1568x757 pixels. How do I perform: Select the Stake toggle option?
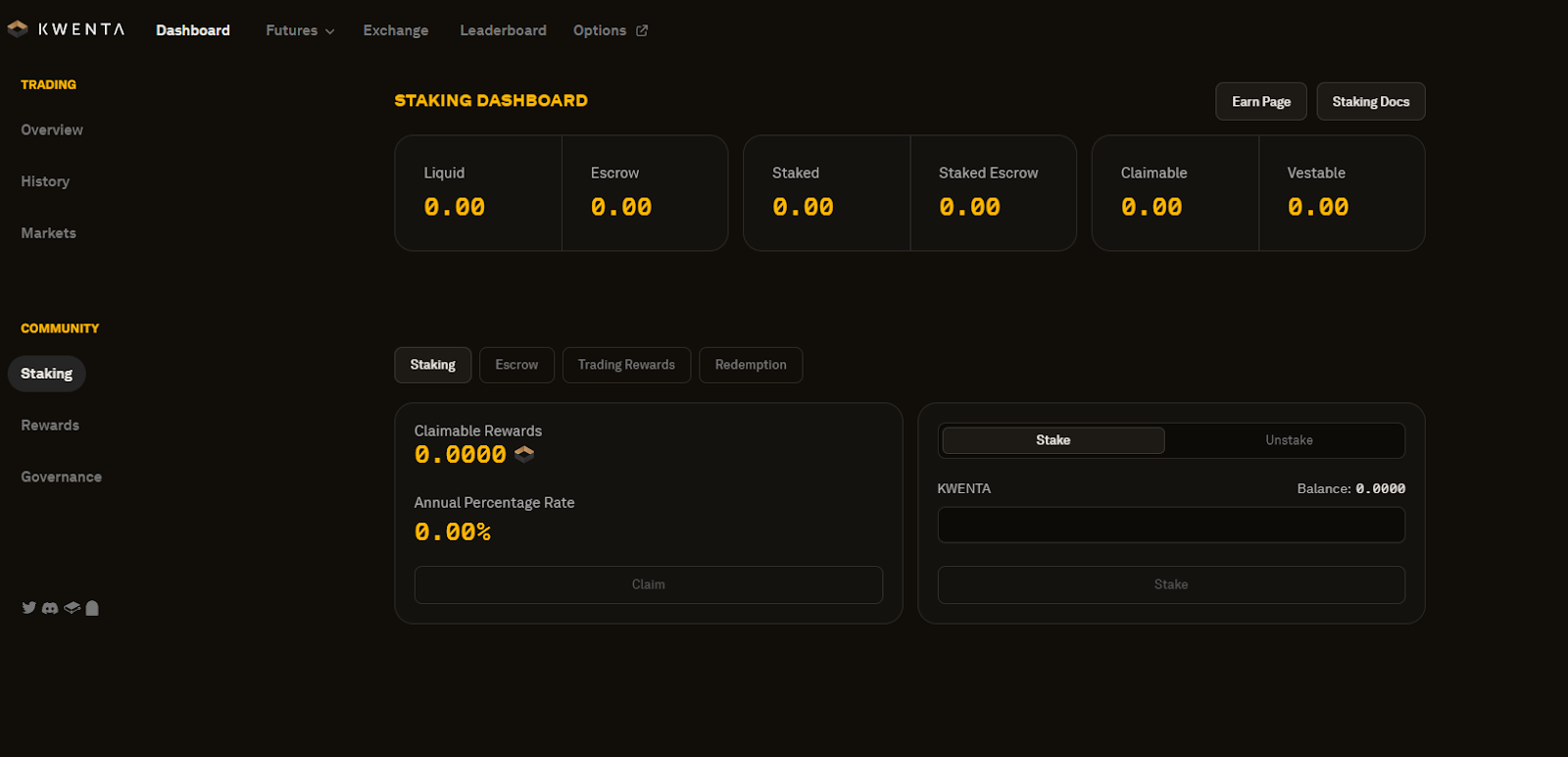(1053, 440)
